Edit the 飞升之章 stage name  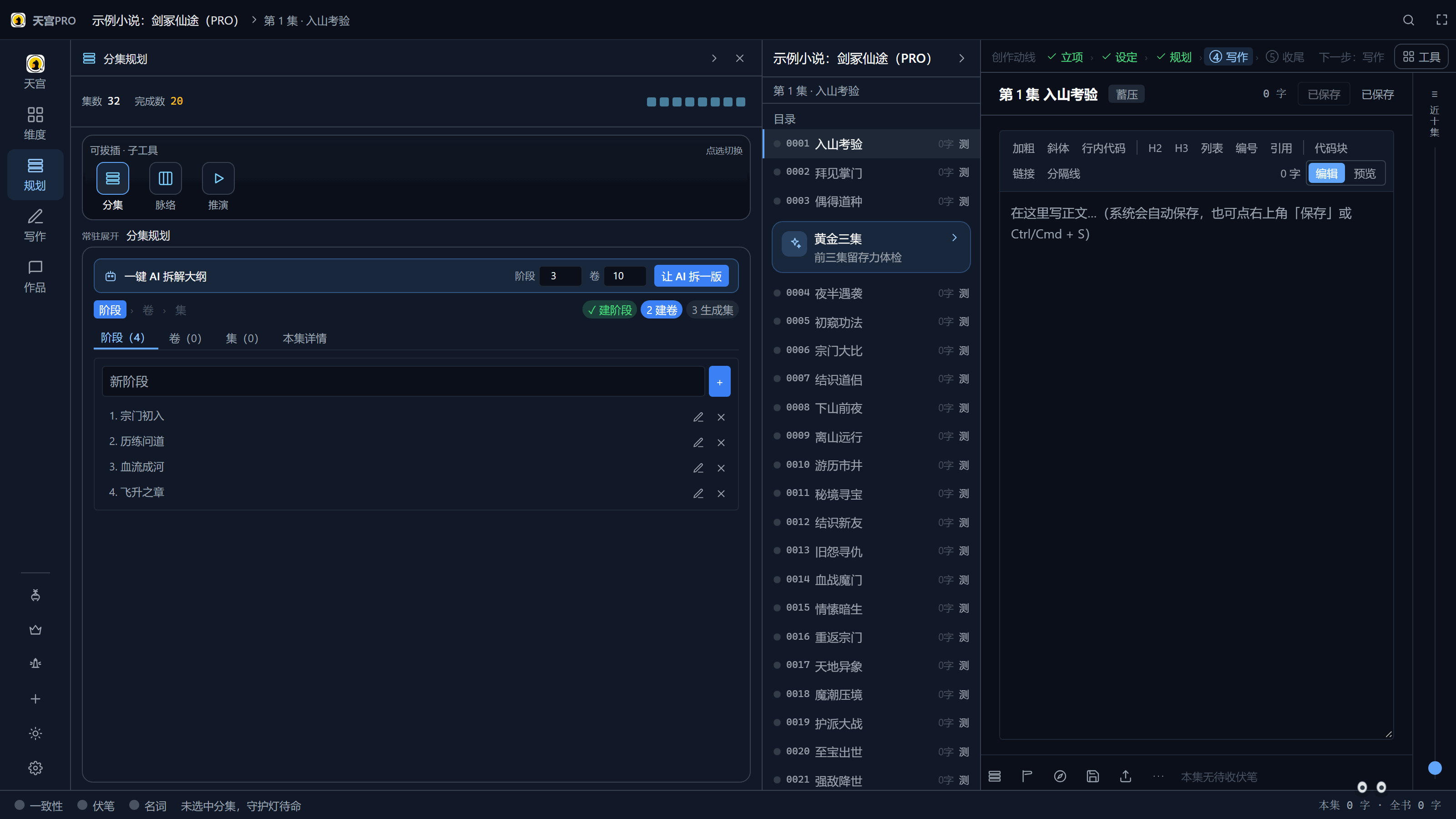point(698,493)
